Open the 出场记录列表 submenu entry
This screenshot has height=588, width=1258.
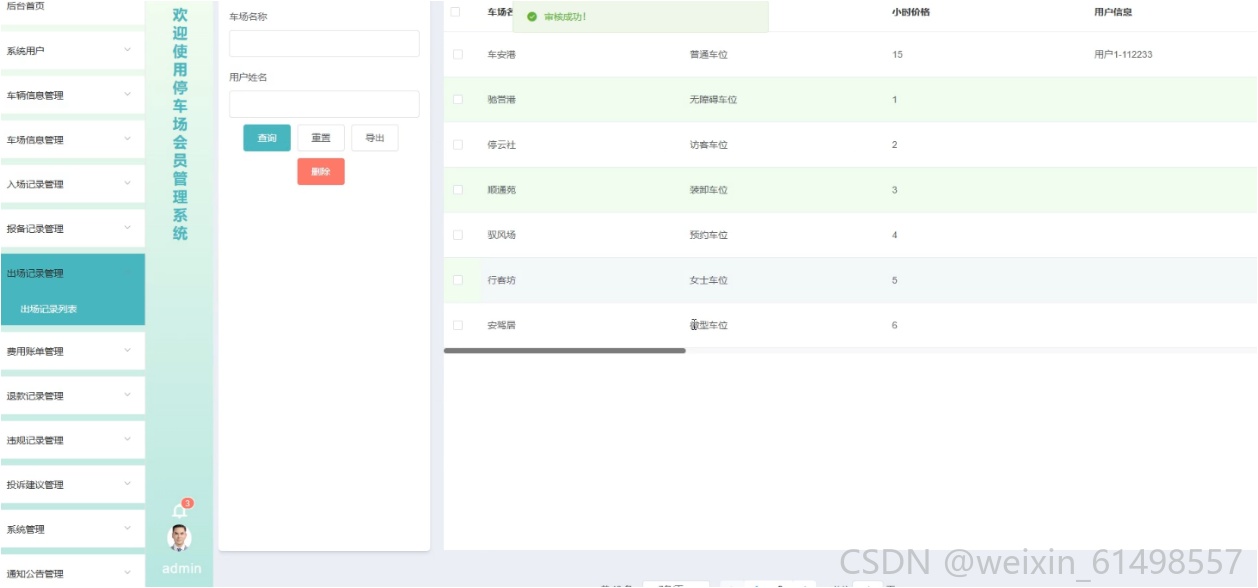(72, 309)
